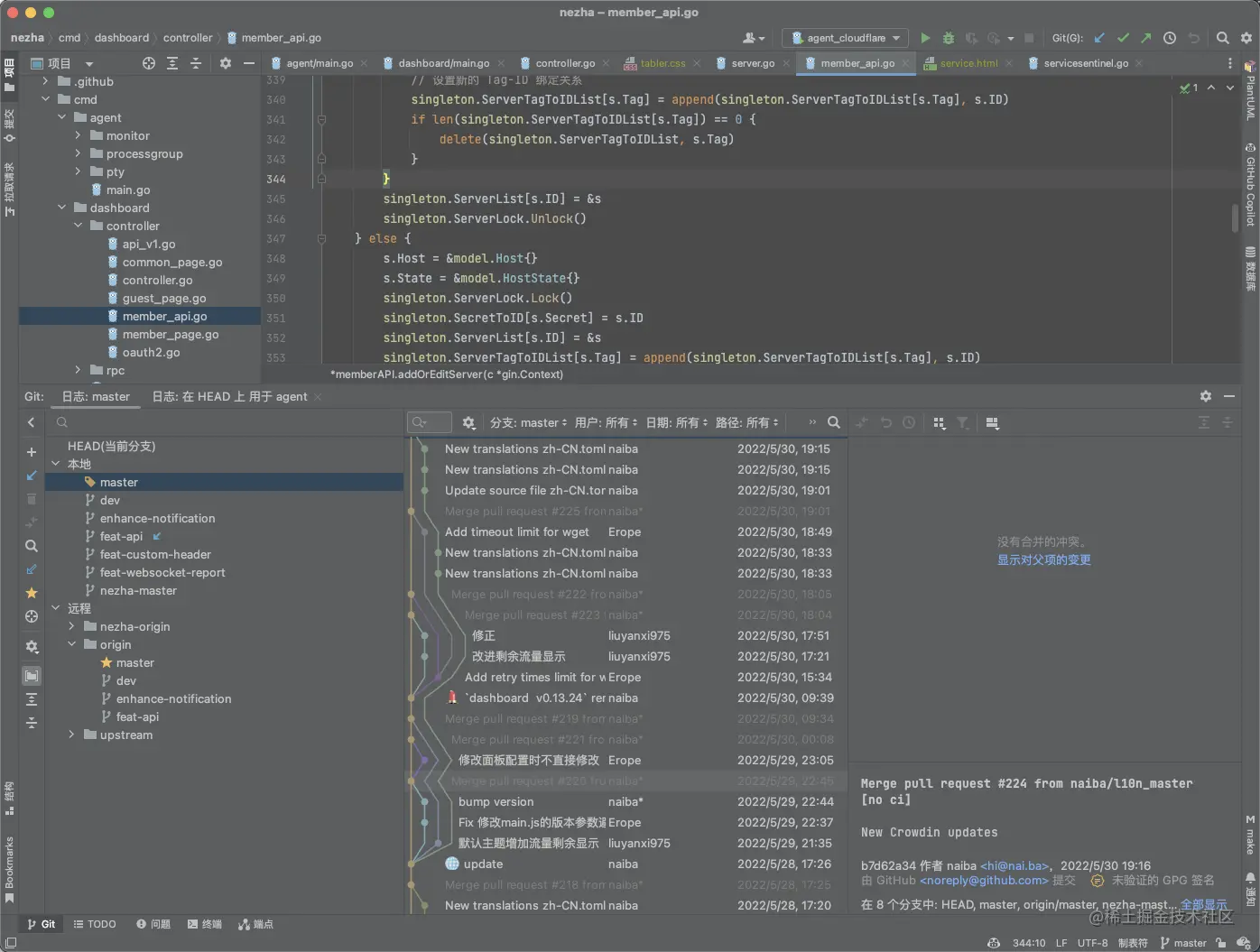
Task: Click the 全部显示 link in commit details
Action: tap(1204, 904)
